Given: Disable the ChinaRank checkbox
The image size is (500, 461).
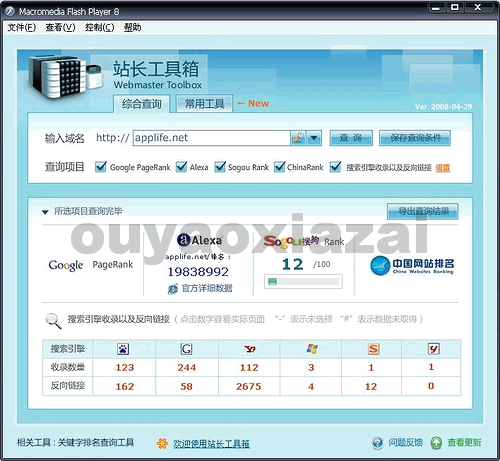Looking at the screenshot, I should pyautogui.click(x=279, y=167).
